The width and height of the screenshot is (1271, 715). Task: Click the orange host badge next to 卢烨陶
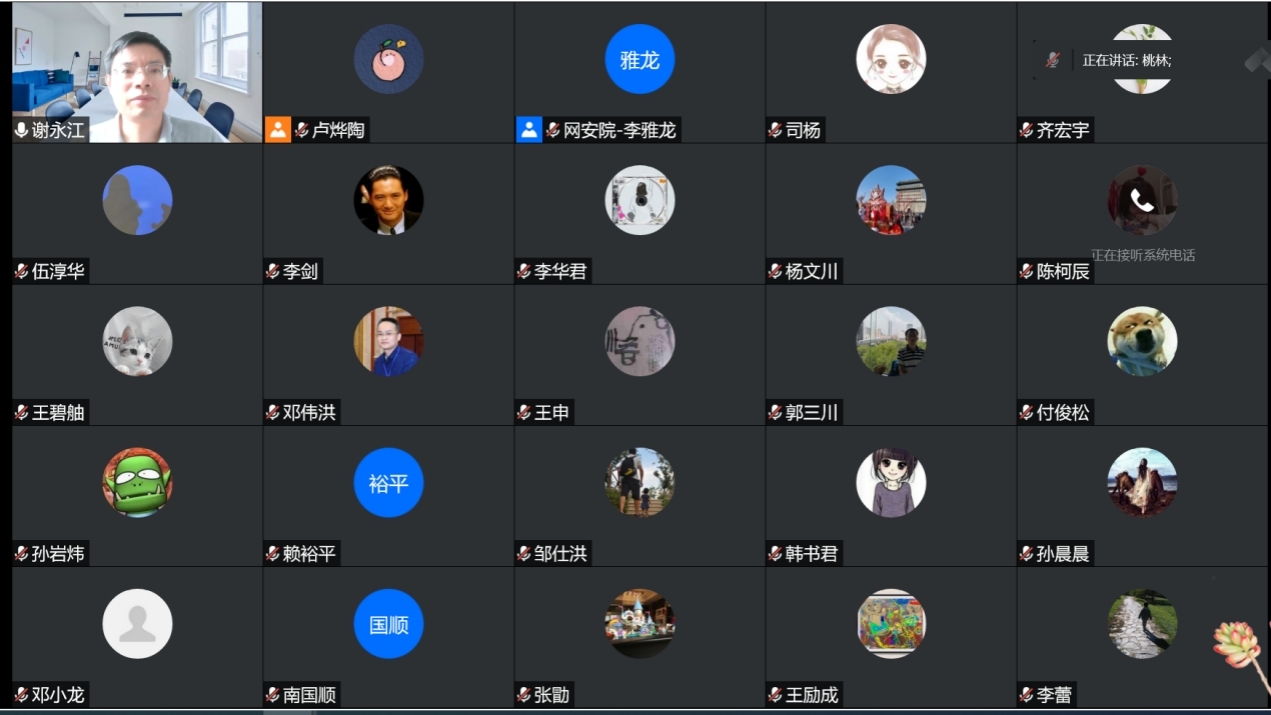click(277, 129)
